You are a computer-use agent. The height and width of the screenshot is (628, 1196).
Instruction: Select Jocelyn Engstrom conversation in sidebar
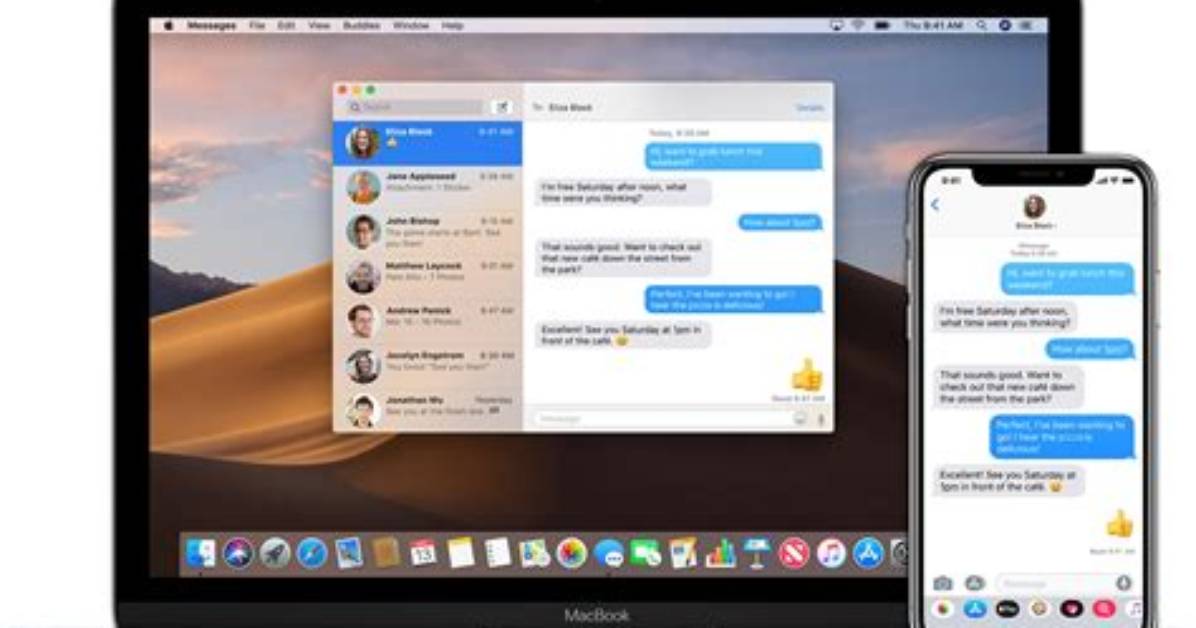tap(428, 366)
